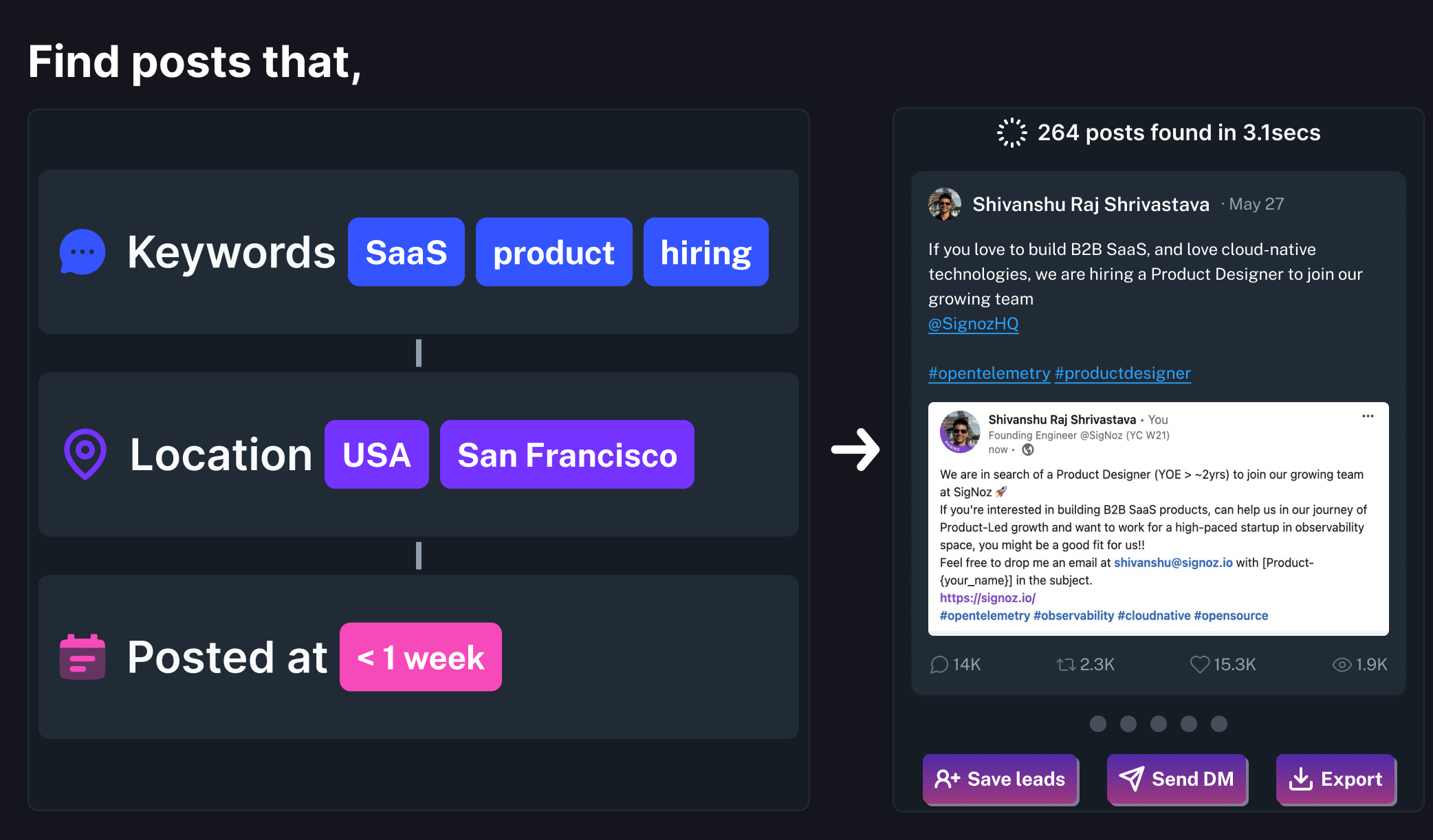The width and height of the screenshot is (1433, 840).
Task: Click Shivanshu's profile avatar in post header
Action: (x=945, y=204)
